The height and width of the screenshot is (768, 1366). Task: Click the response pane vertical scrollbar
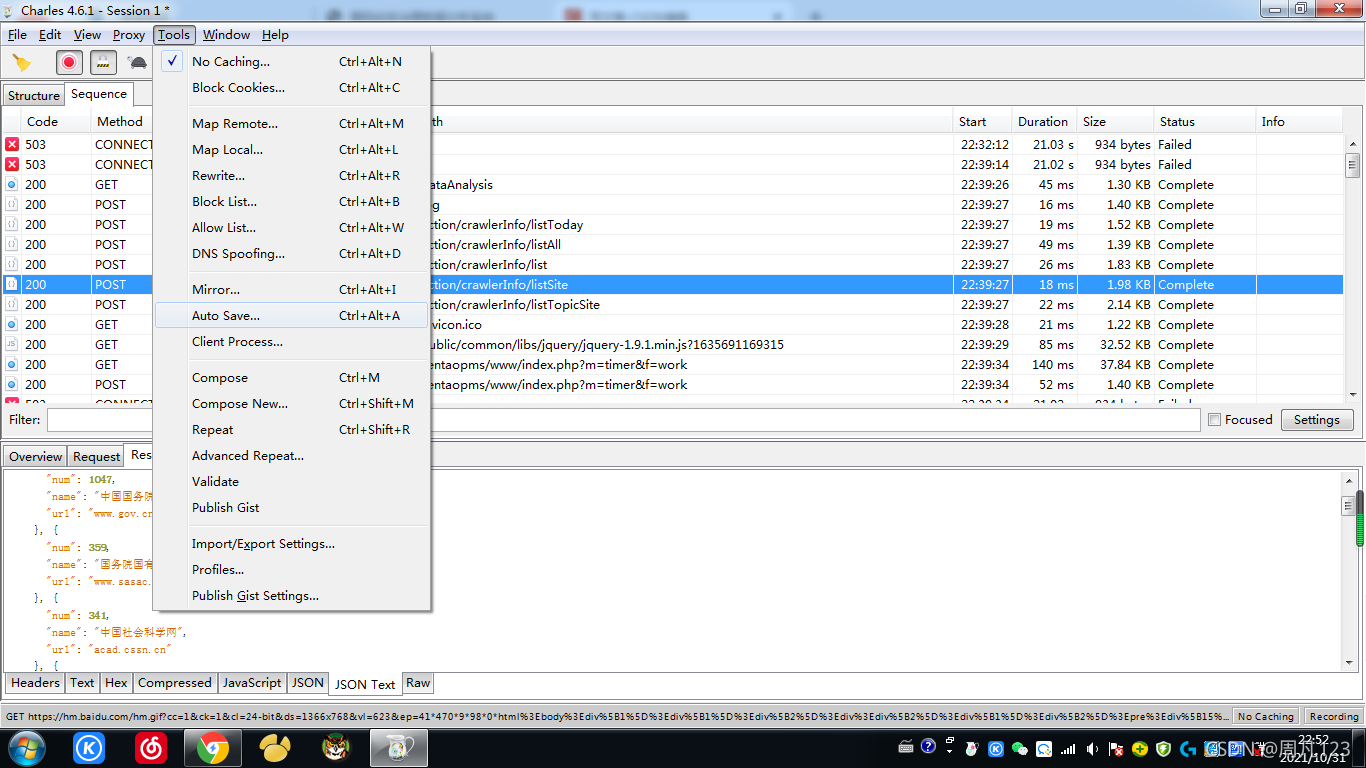(1348, 572)
